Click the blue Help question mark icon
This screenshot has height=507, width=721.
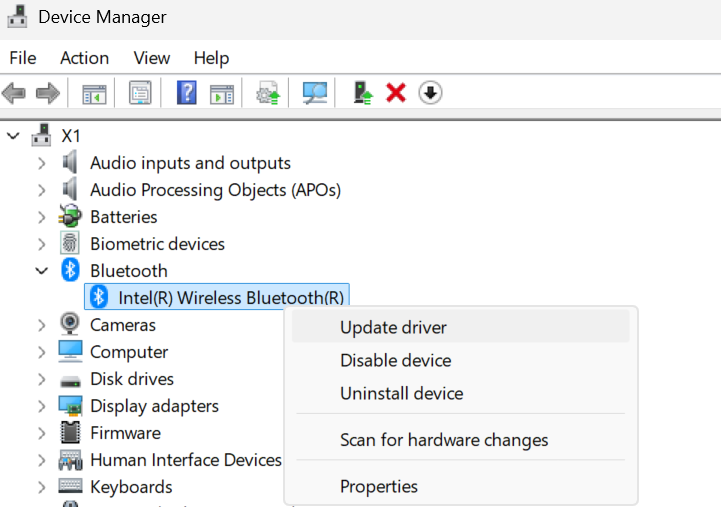click(186, 93)
